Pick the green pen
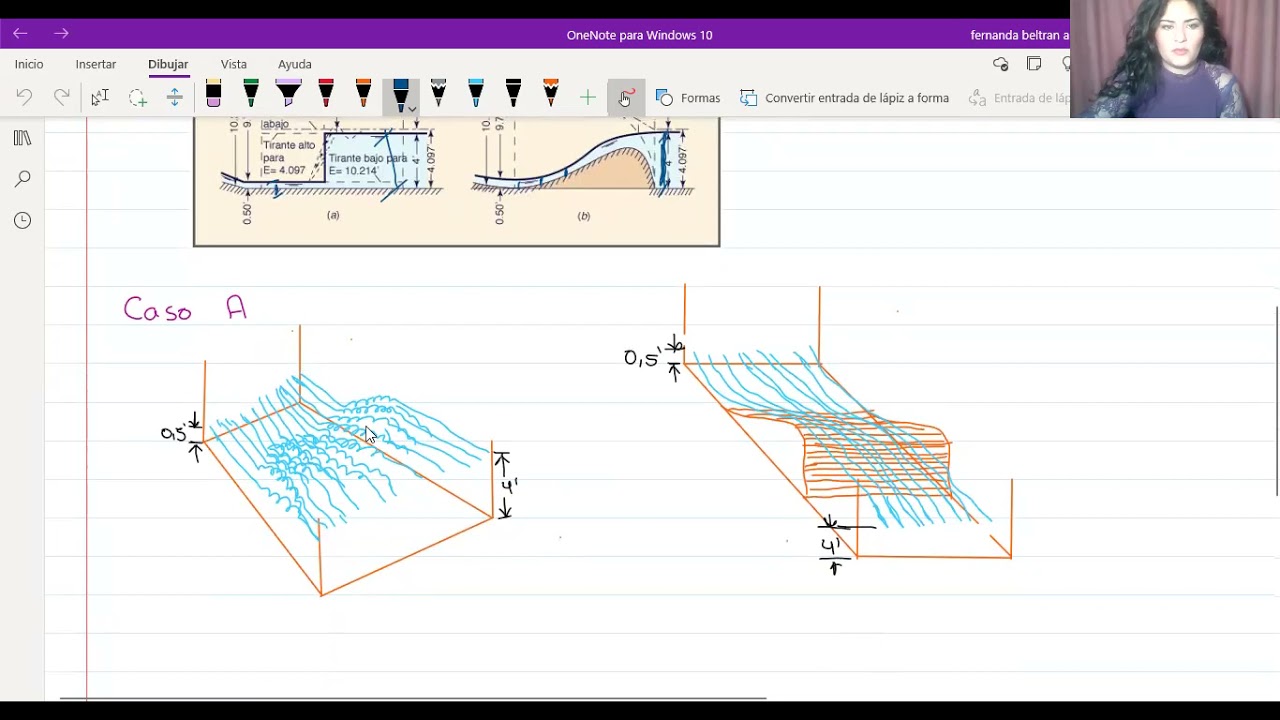The height and width of the screenshot is (720, 1280). pyautogui.click(x=251, y=95)
